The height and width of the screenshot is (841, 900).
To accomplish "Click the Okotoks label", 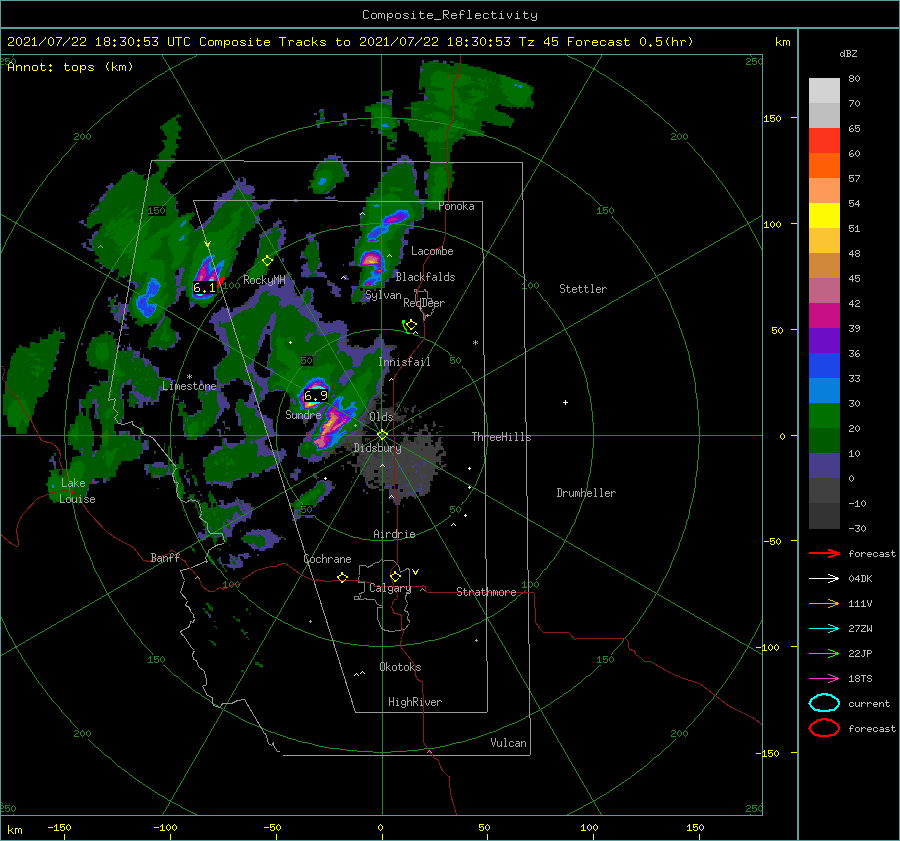I will [x=400, y=667].
